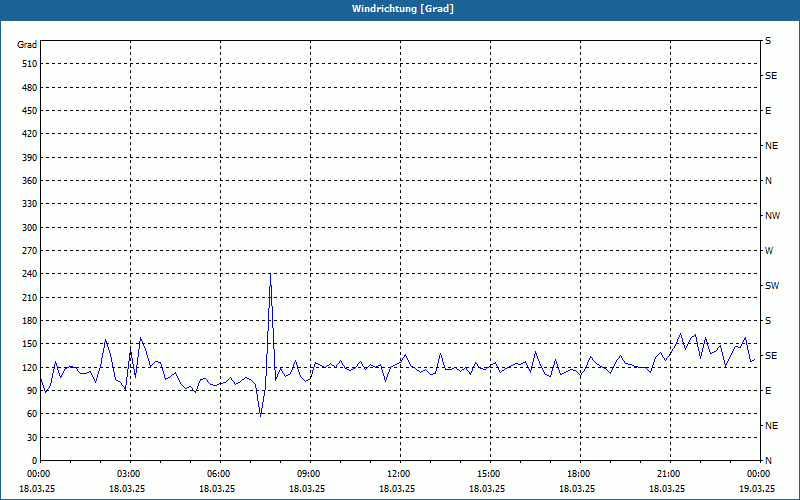Select the 240 y-axis tick label

click(30, 274)
